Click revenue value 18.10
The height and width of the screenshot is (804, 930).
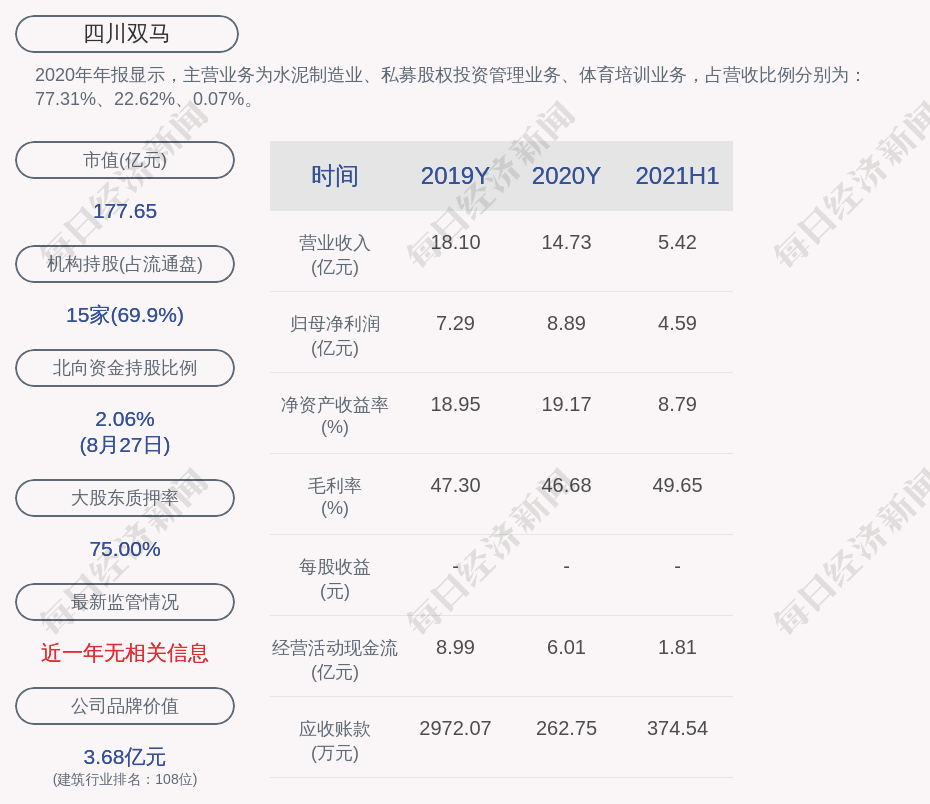455,243
